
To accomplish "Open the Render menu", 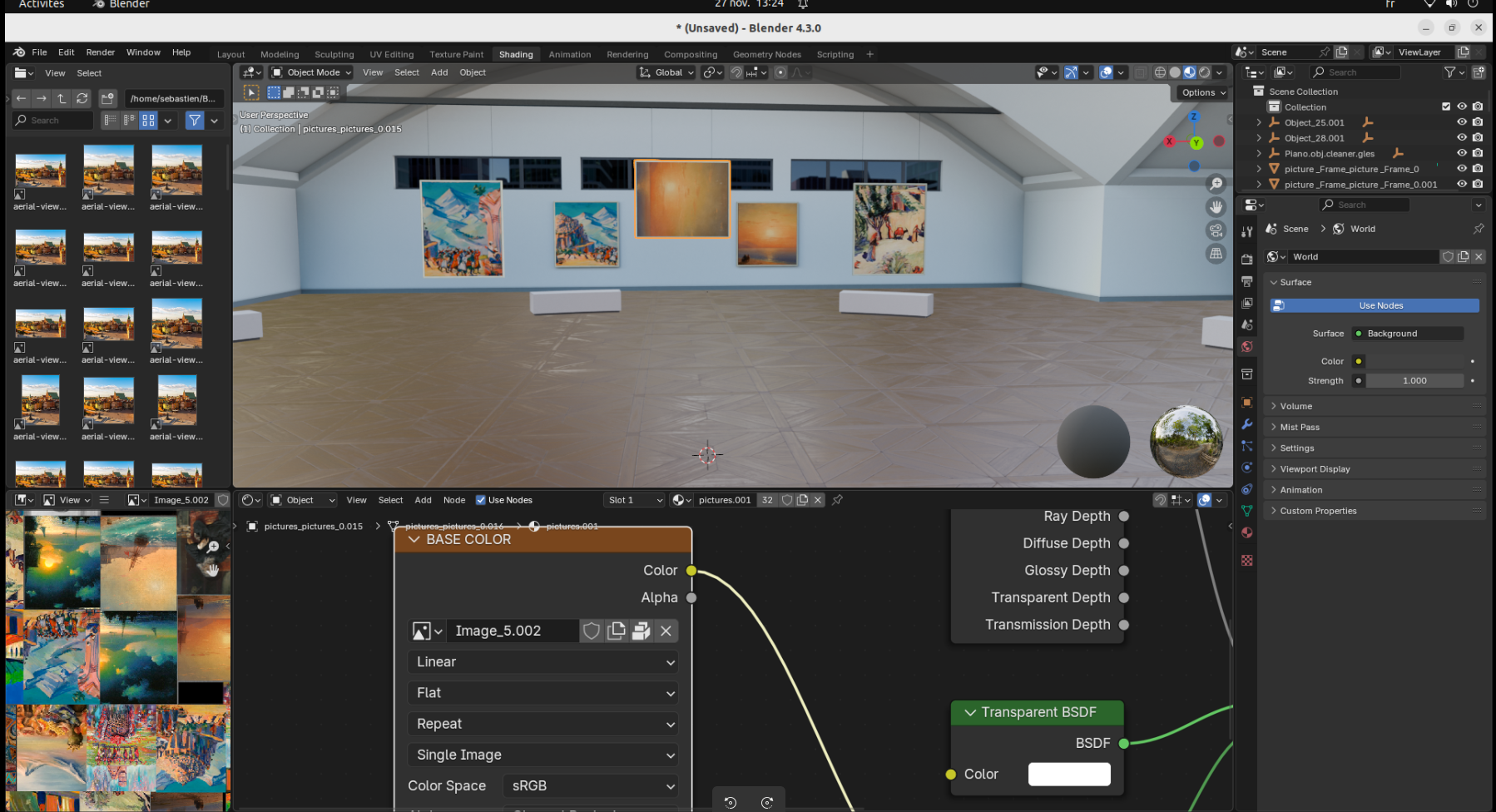I will pos(101,52).
